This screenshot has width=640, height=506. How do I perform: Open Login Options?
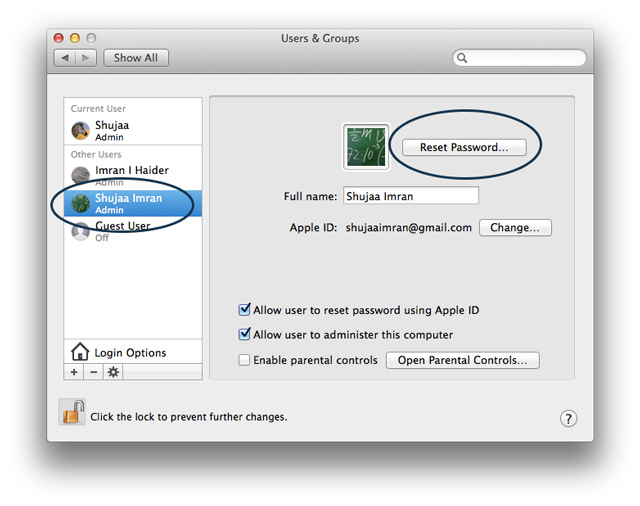coord(133,352)
